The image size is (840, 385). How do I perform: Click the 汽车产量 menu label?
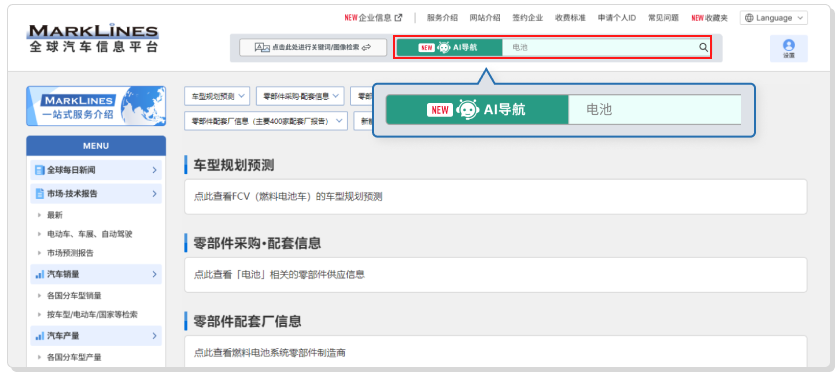(63, 336)
